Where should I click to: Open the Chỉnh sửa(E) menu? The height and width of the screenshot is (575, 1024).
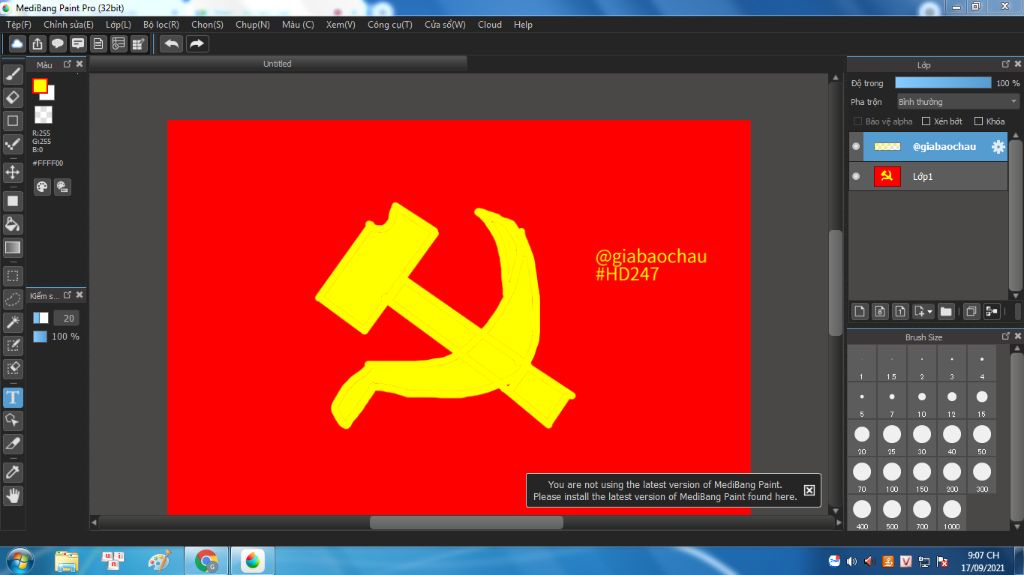click(x=69, y=25)
